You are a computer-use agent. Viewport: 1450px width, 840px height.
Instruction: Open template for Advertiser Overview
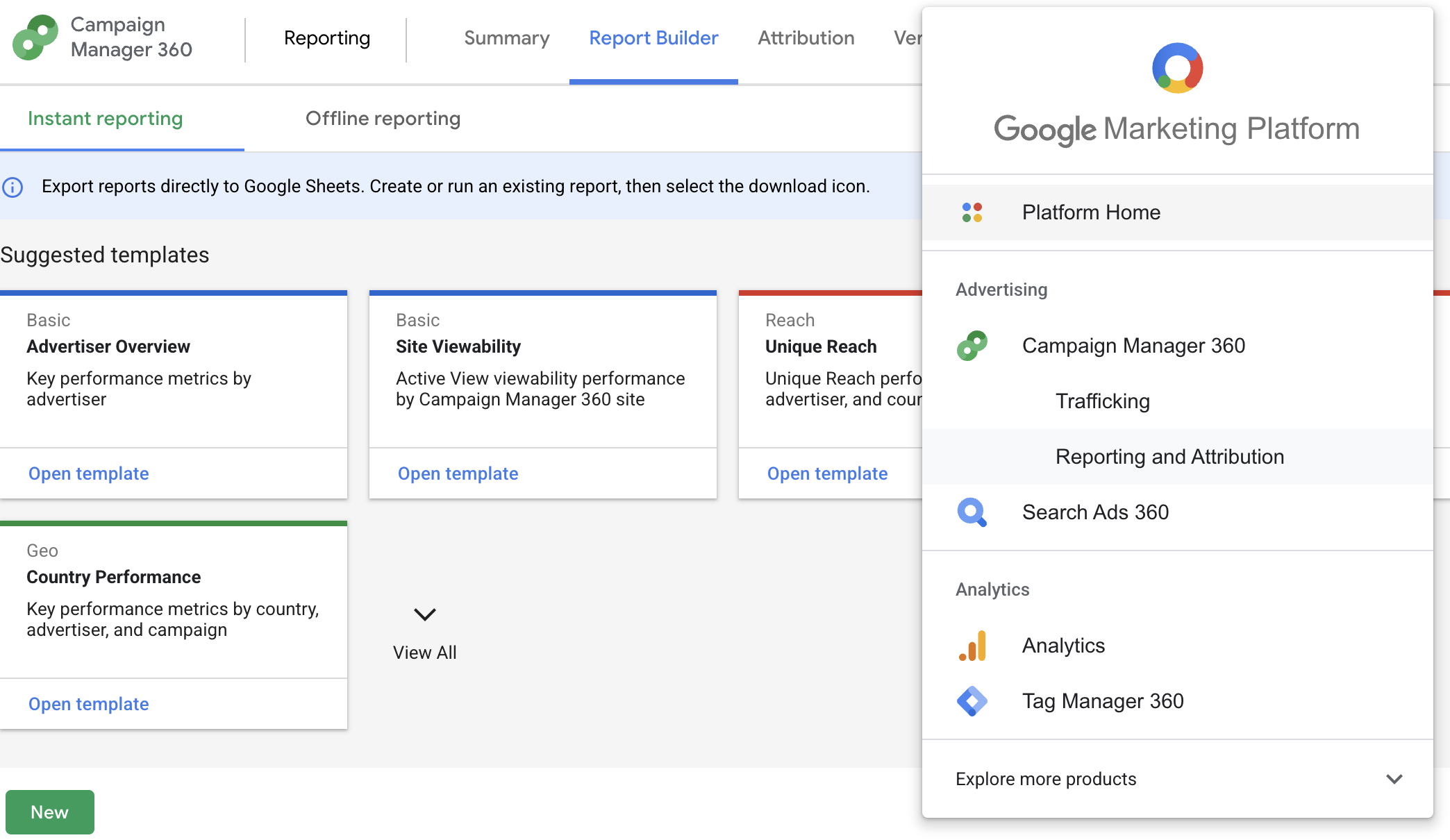click(89, 473)
